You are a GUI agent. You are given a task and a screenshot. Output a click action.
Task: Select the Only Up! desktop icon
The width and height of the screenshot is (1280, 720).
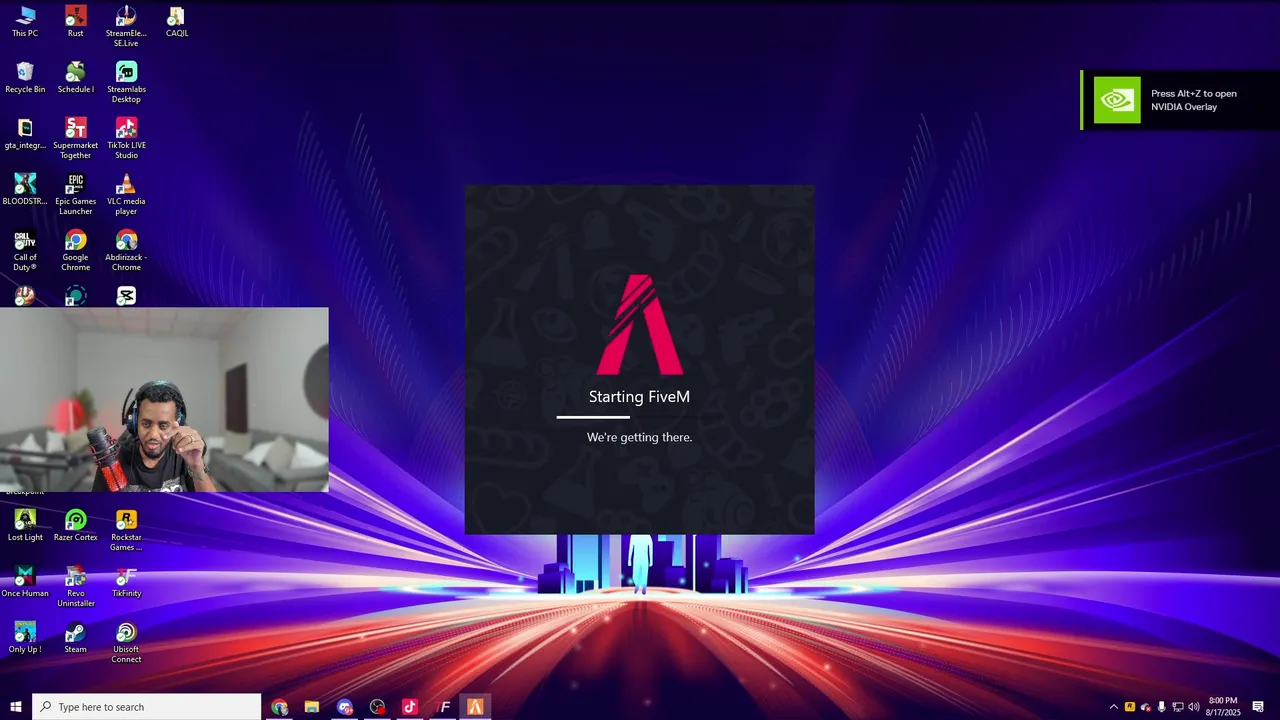point(25,638)
